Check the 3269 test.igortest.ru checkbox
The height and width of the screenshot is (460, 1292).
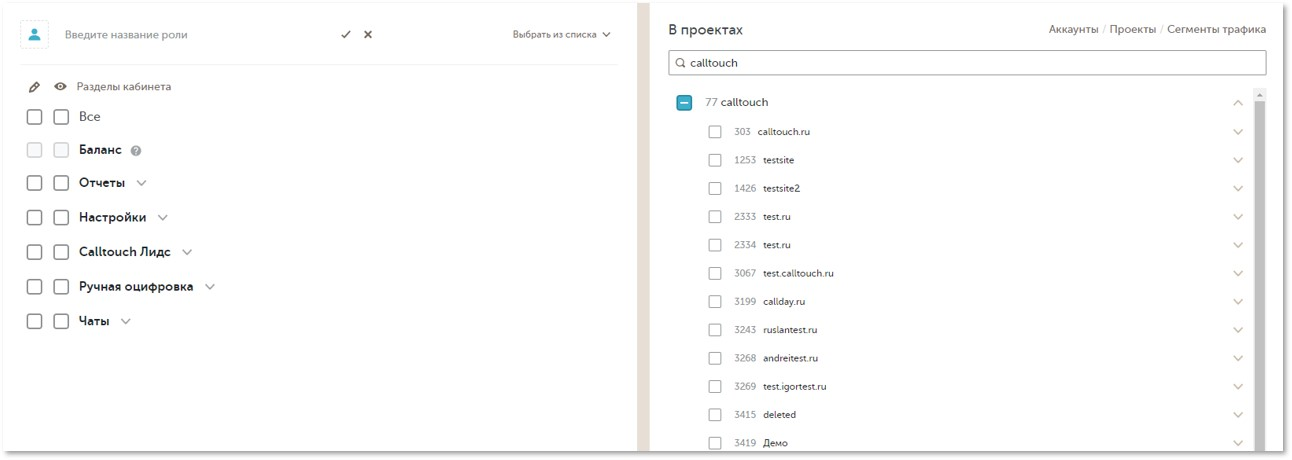click(x=715, y=386)
